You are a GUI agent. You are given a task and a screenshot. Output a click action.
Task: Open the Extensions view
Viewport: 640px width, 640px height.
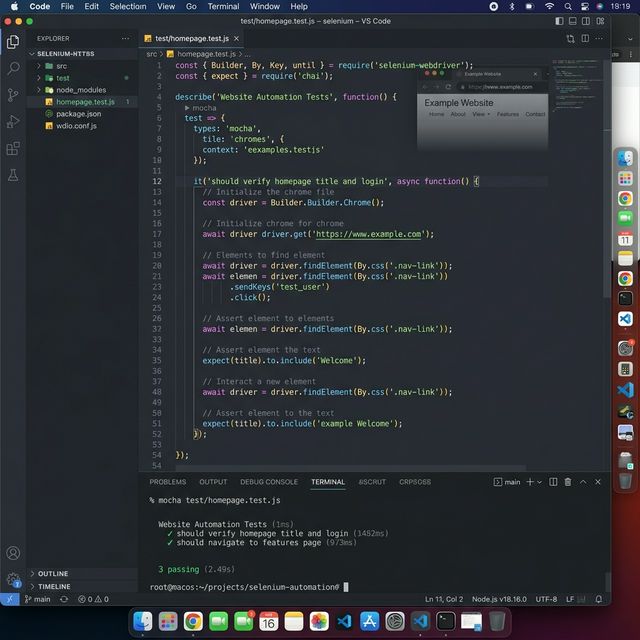click(13, 148)
